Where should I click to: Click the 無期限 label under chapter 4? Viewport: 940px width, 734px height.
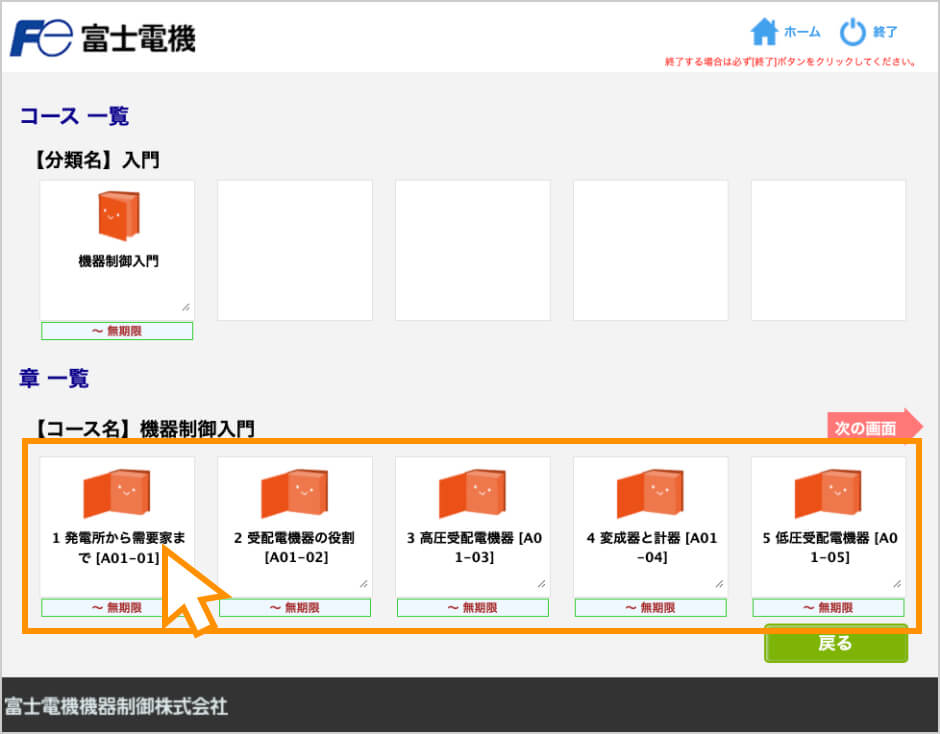[650, 608]
